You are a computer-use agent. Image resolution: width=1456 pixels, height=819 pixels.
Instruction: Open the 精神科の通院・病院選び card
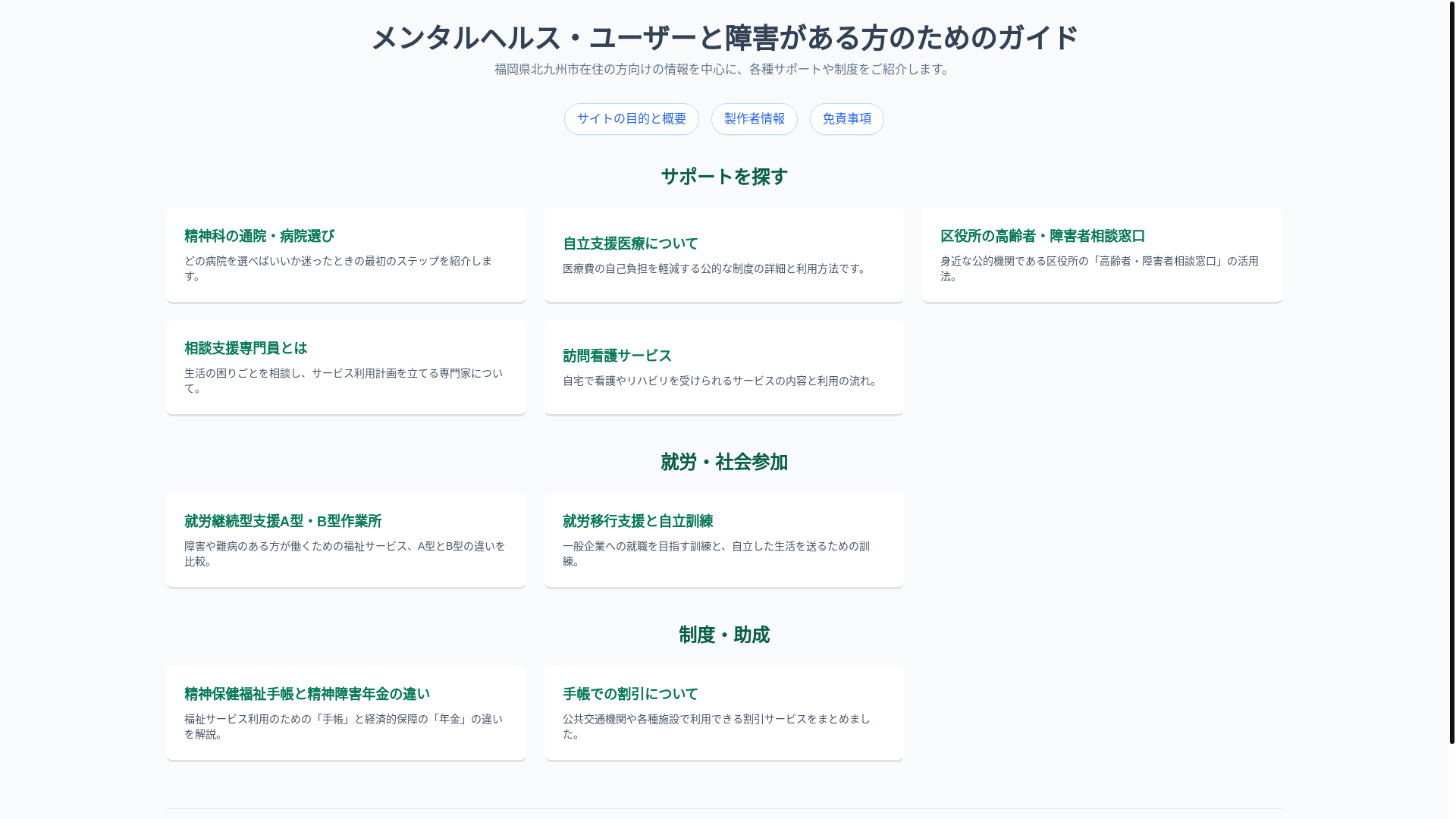click(x=346, y=255)
